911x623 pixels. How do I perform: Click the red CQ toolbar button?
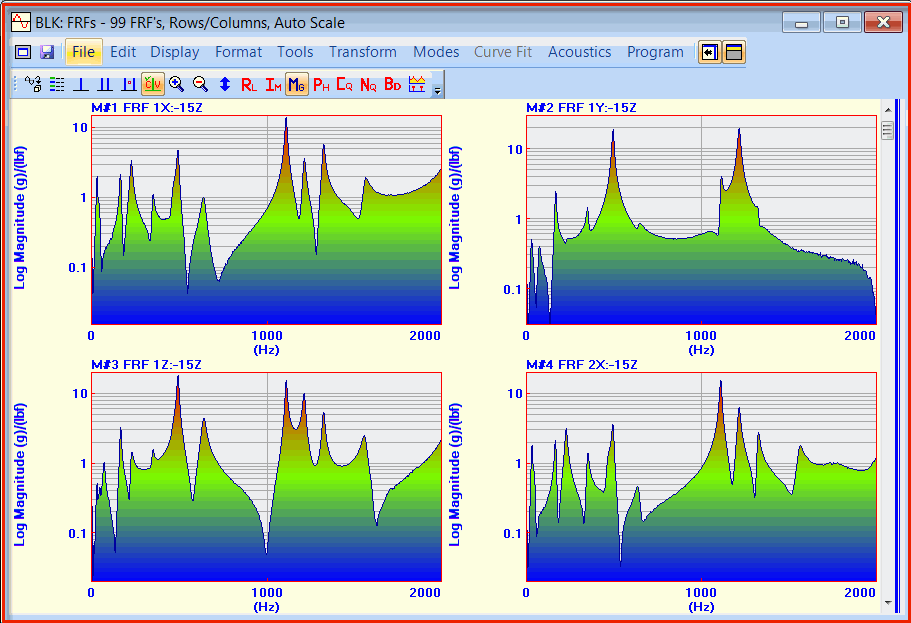(345, 85)
